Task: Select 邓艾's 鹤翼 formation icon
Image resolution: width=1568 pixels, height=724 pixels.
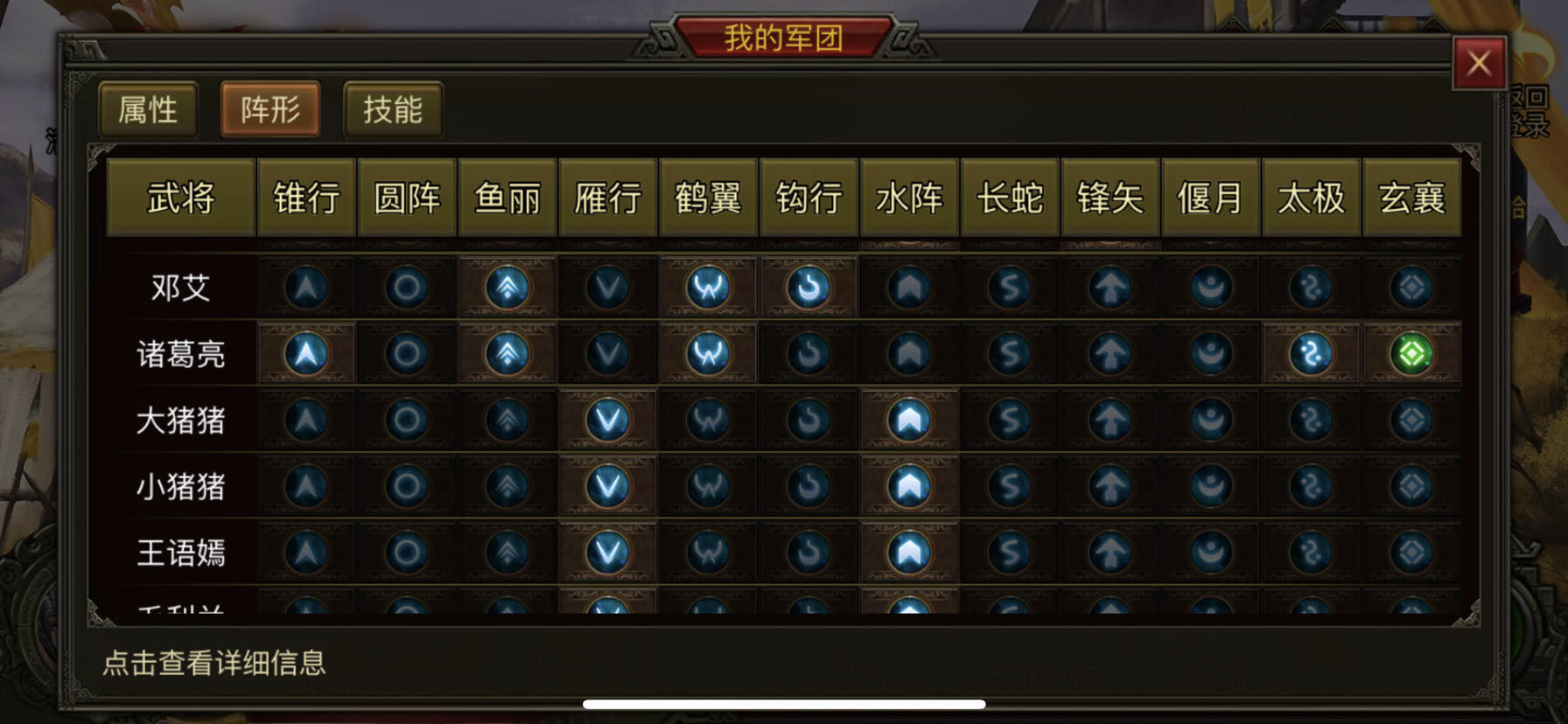Action: [709, 288]
